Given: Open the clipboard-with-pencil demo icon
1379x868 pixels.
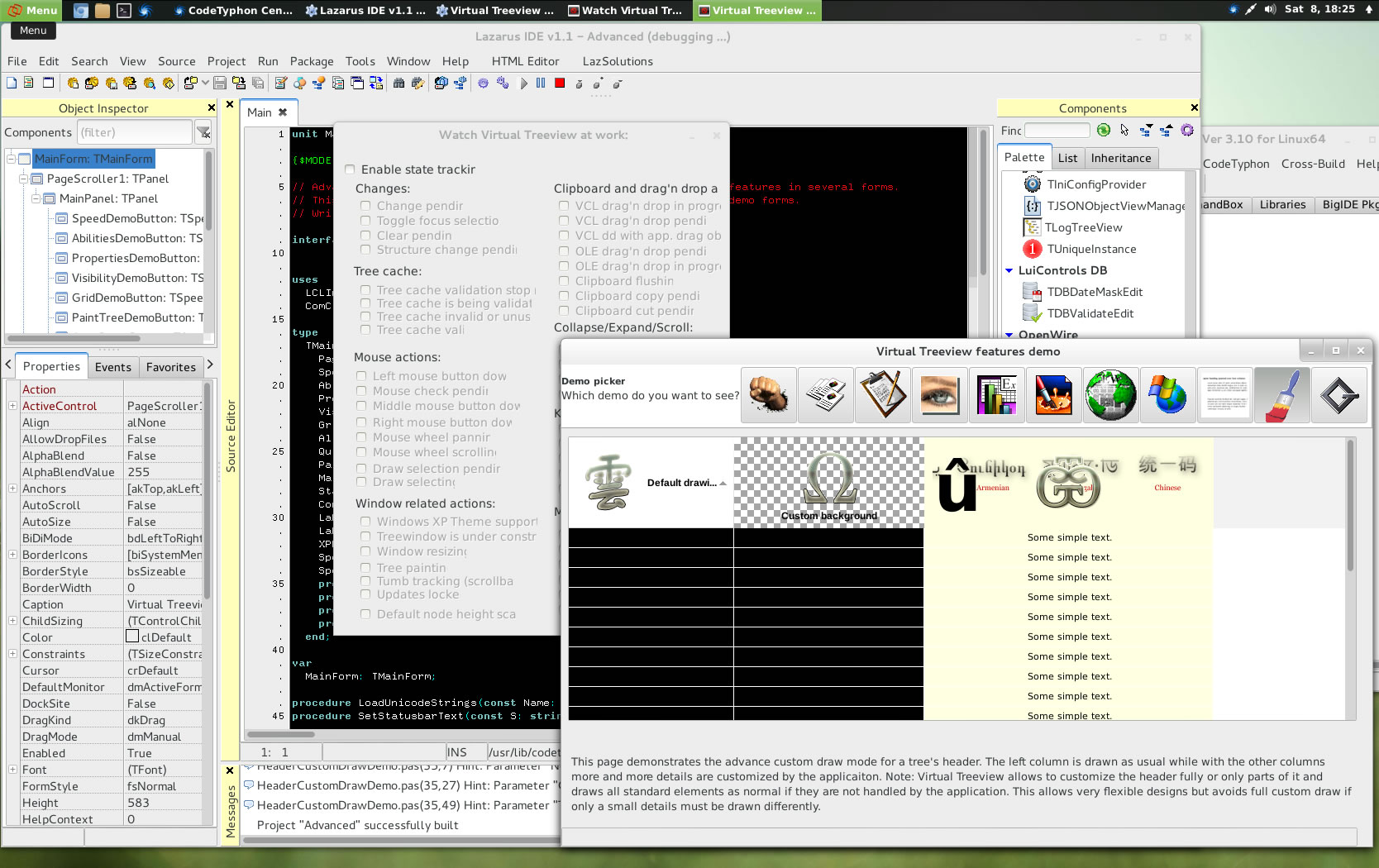Looking at the screenshot, I should click(883, 395).
